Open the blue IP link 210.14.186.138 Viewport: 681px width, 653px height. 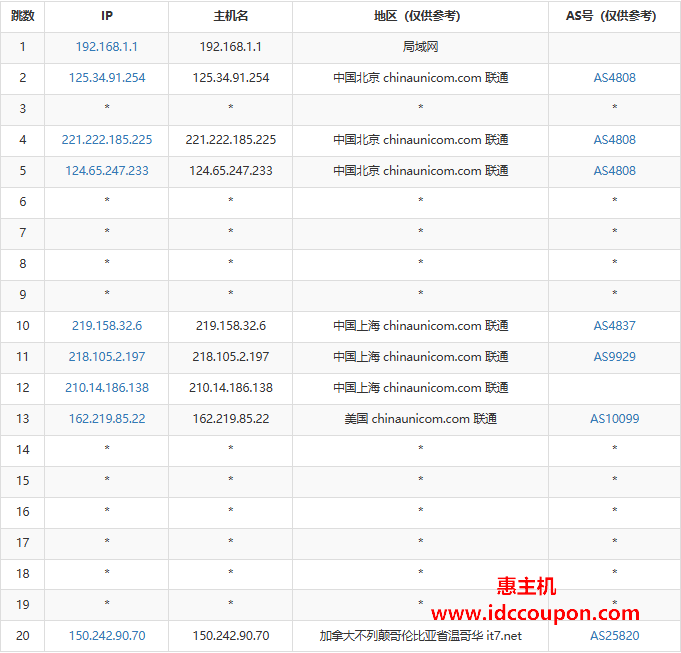point(106,388)
